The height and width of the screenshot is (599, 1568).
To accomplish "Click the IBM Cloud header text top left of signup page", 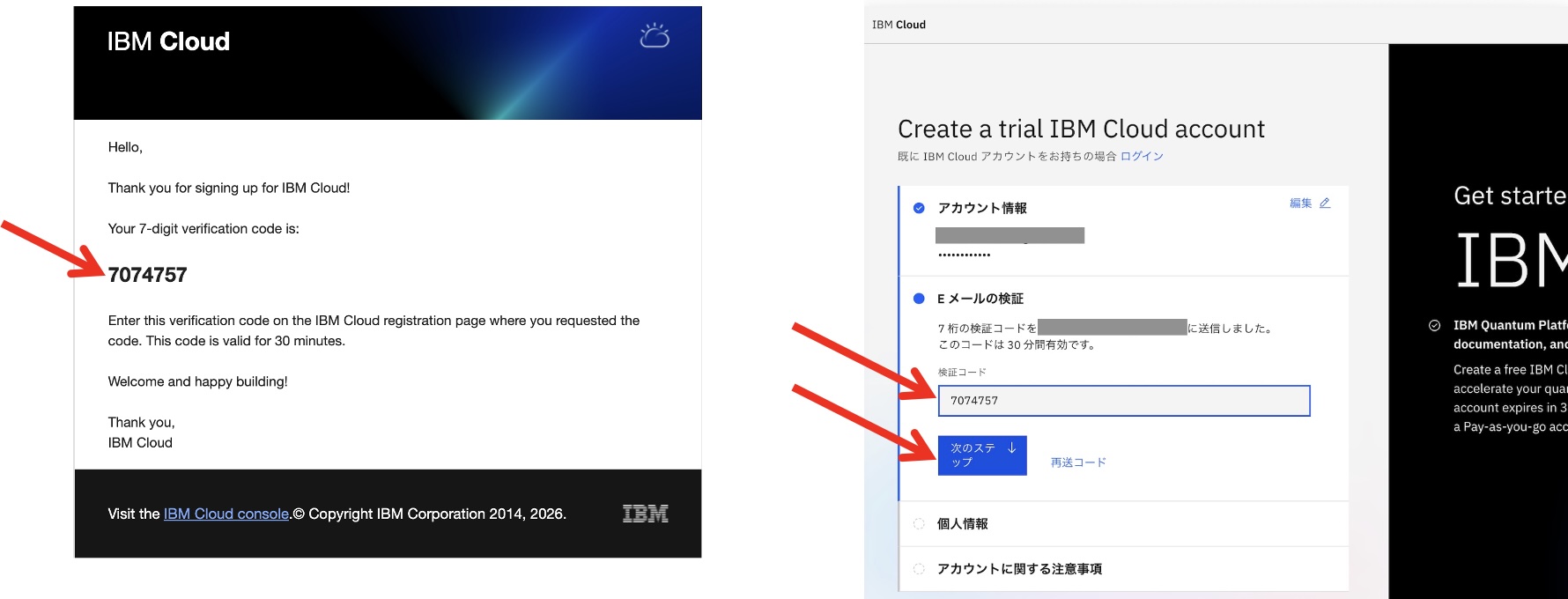I will point(899,25).
